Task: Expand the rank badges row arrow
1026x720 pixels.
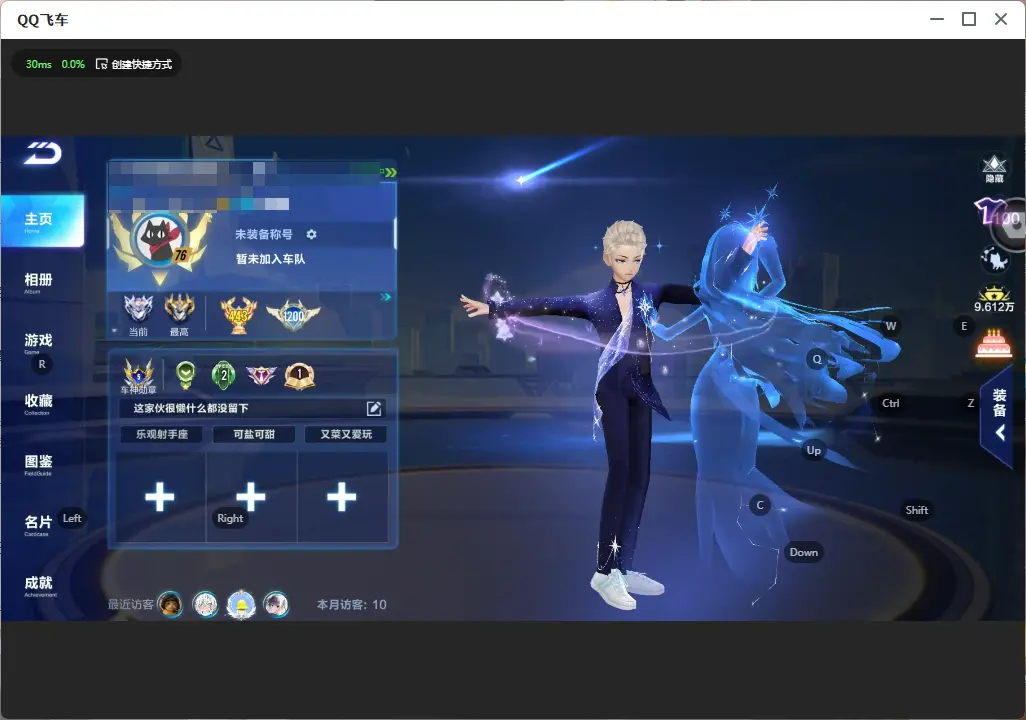Action: click(386, 297)
